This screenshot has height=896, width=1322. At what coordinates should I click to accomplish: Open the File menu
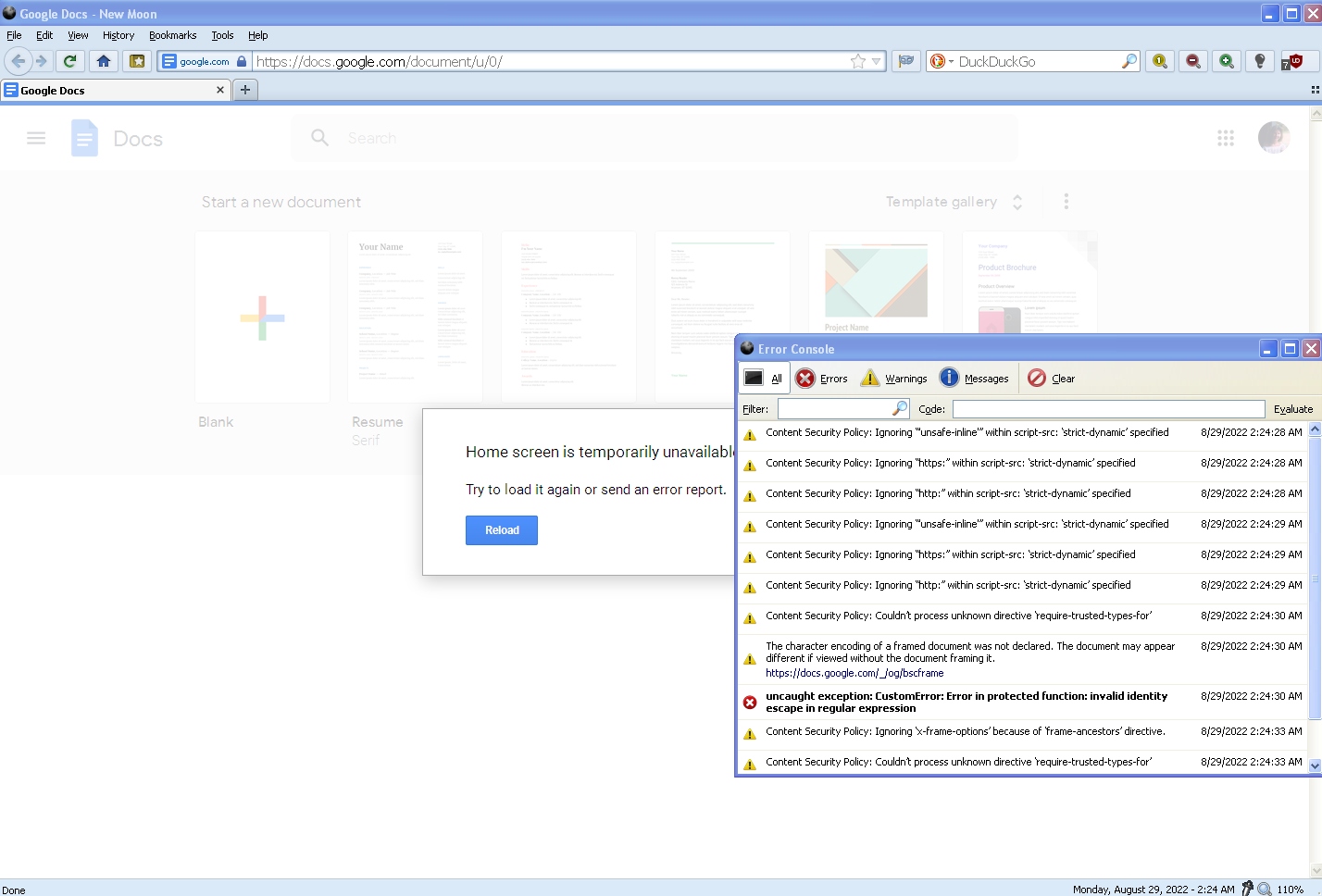(x=14, y=35)
